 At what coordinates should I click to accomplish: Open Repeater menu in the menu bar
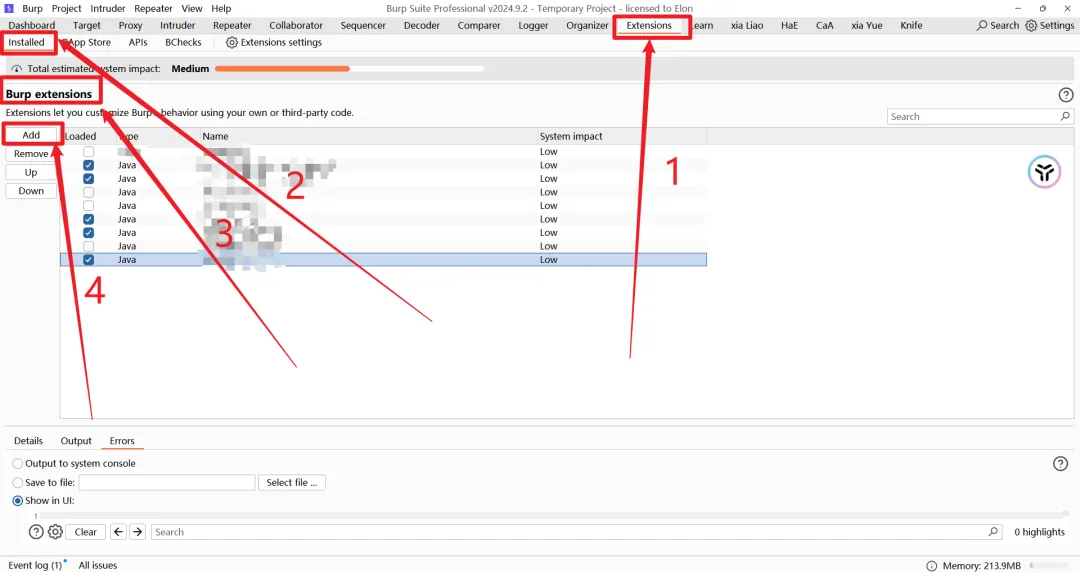(x=153, y=8)
